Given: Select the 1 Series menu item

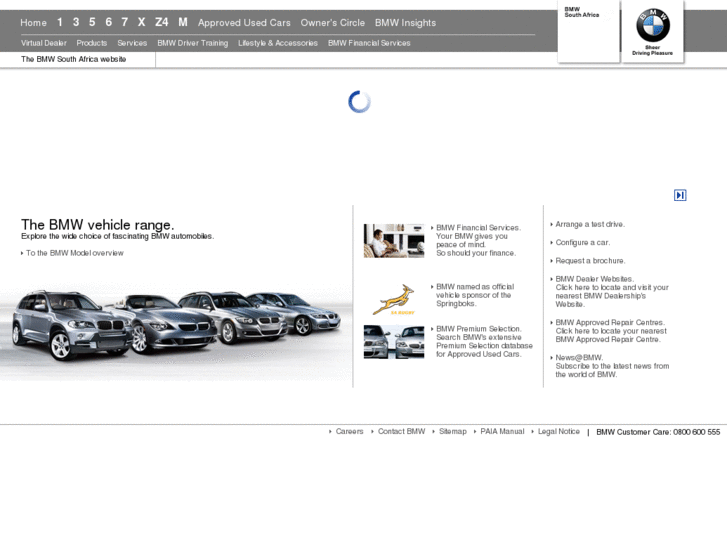Looking at the screenshot, I should (x=59, y=22).
